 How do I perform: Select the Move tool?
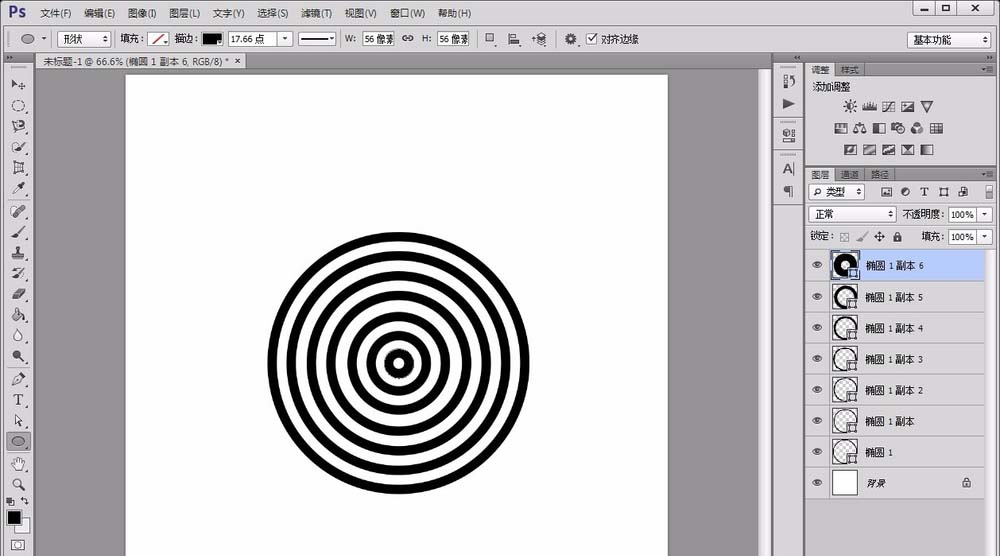(x=18, y=84)
